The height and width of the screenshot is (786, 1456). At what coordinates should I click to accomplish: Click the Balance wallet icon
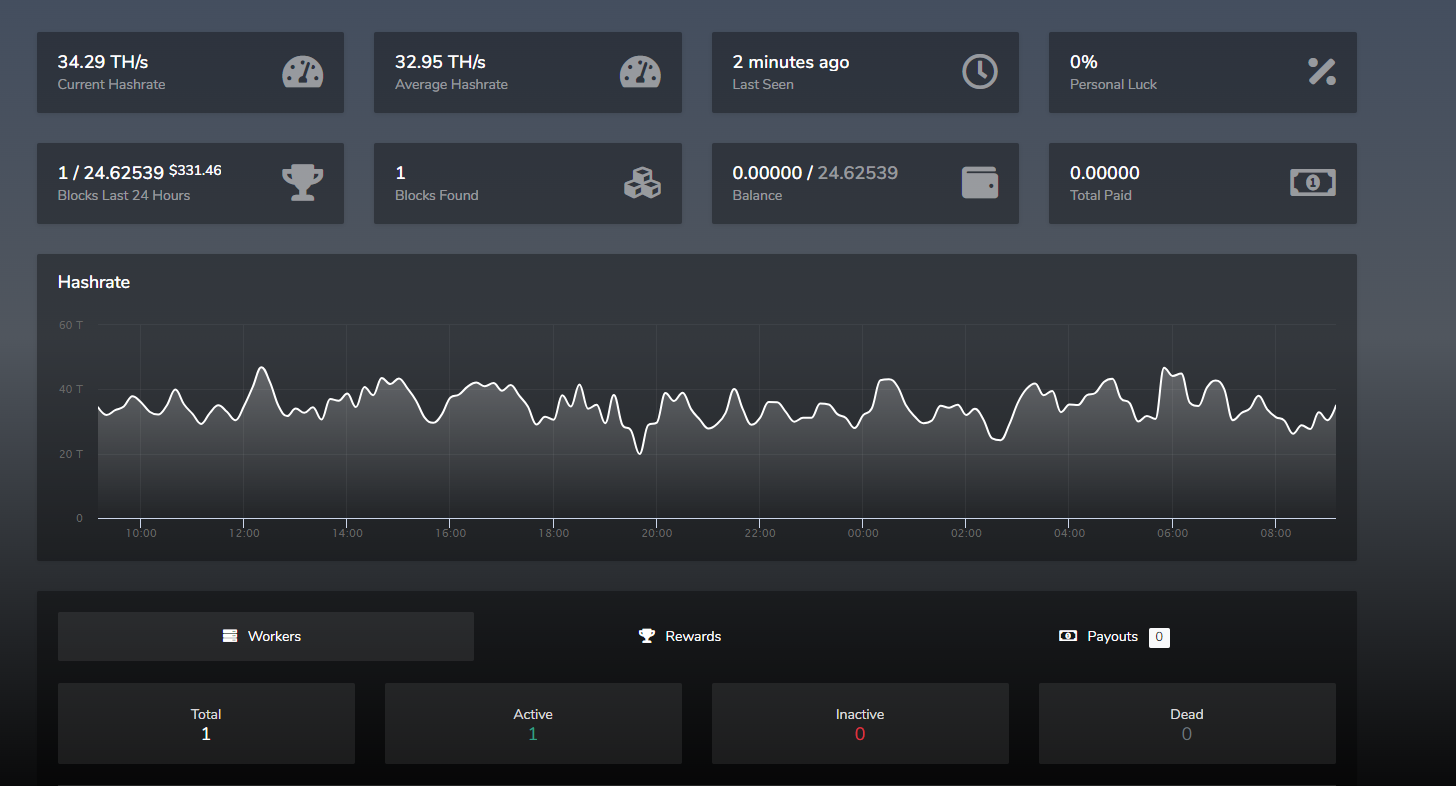point(980,182)
